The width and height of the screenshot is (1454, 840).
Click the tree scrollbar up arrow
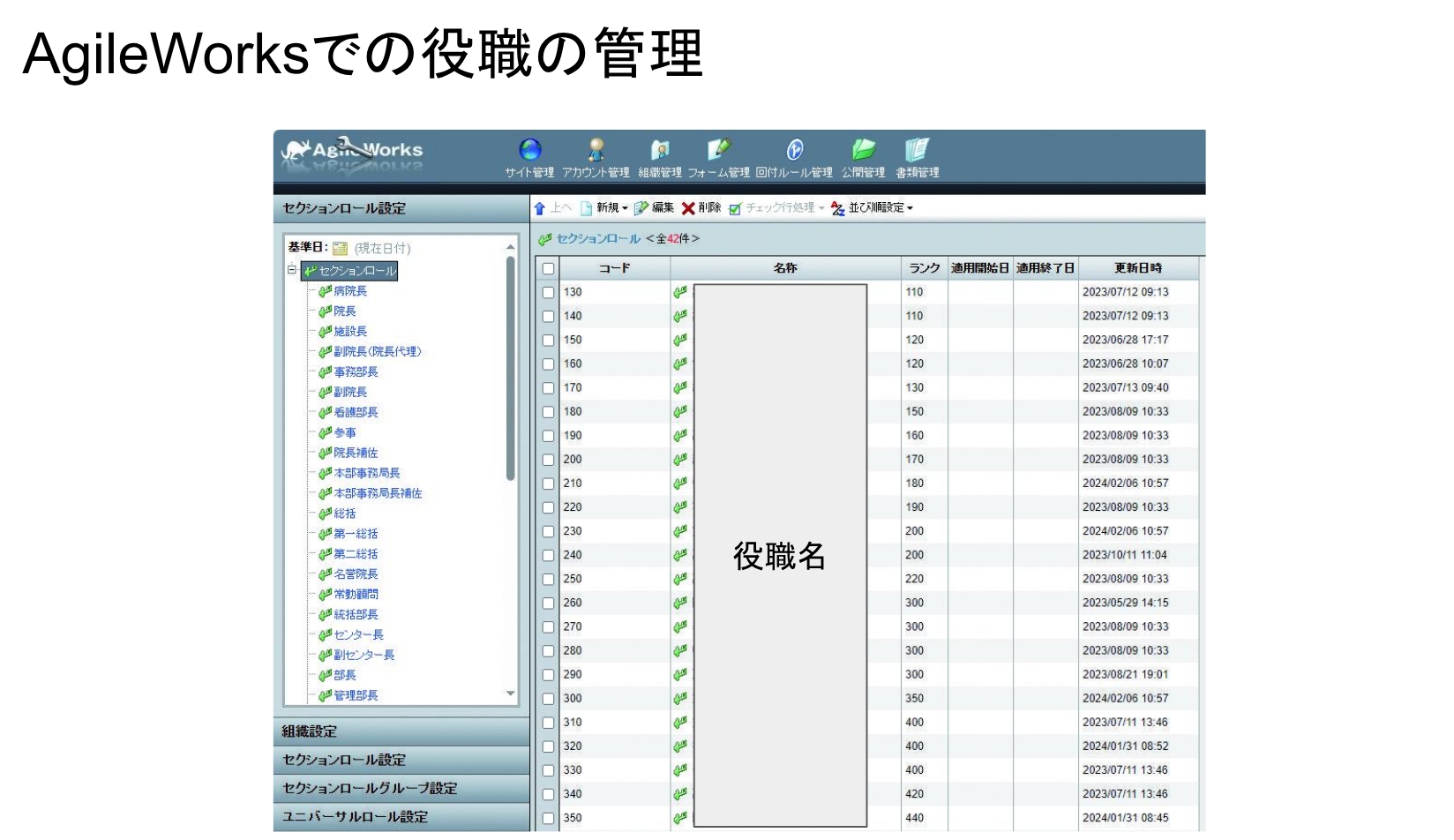[510, 246]
